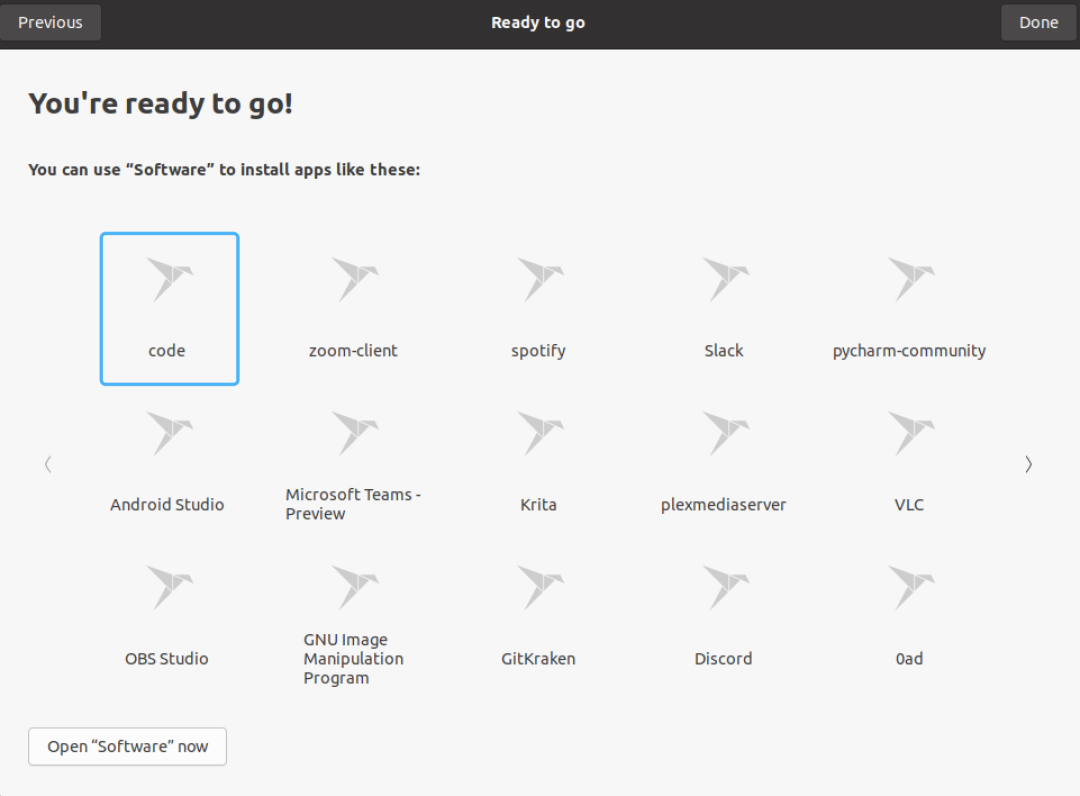Click the "spotify" label text

538,351
